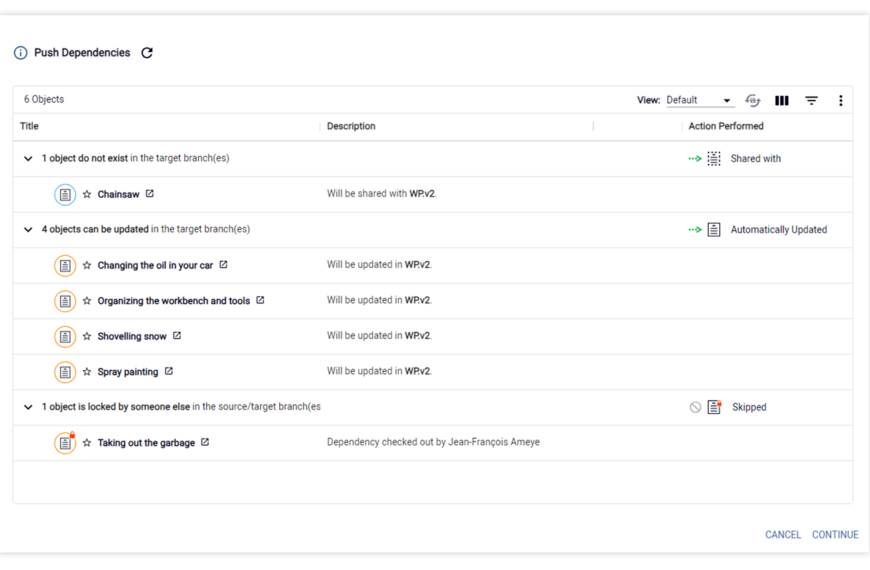Open the three-dot more options menu
Screen dimensions: 870x570
pyautogui.click(x=841, y=100)
